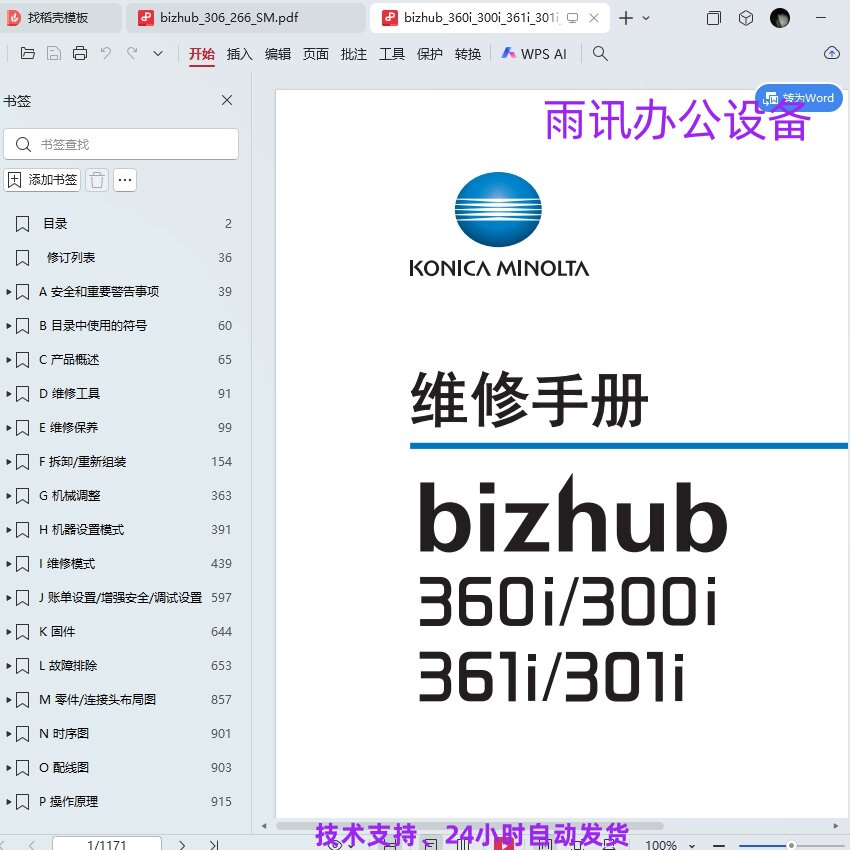Open file using the folder icon

(x=27, y=54)
